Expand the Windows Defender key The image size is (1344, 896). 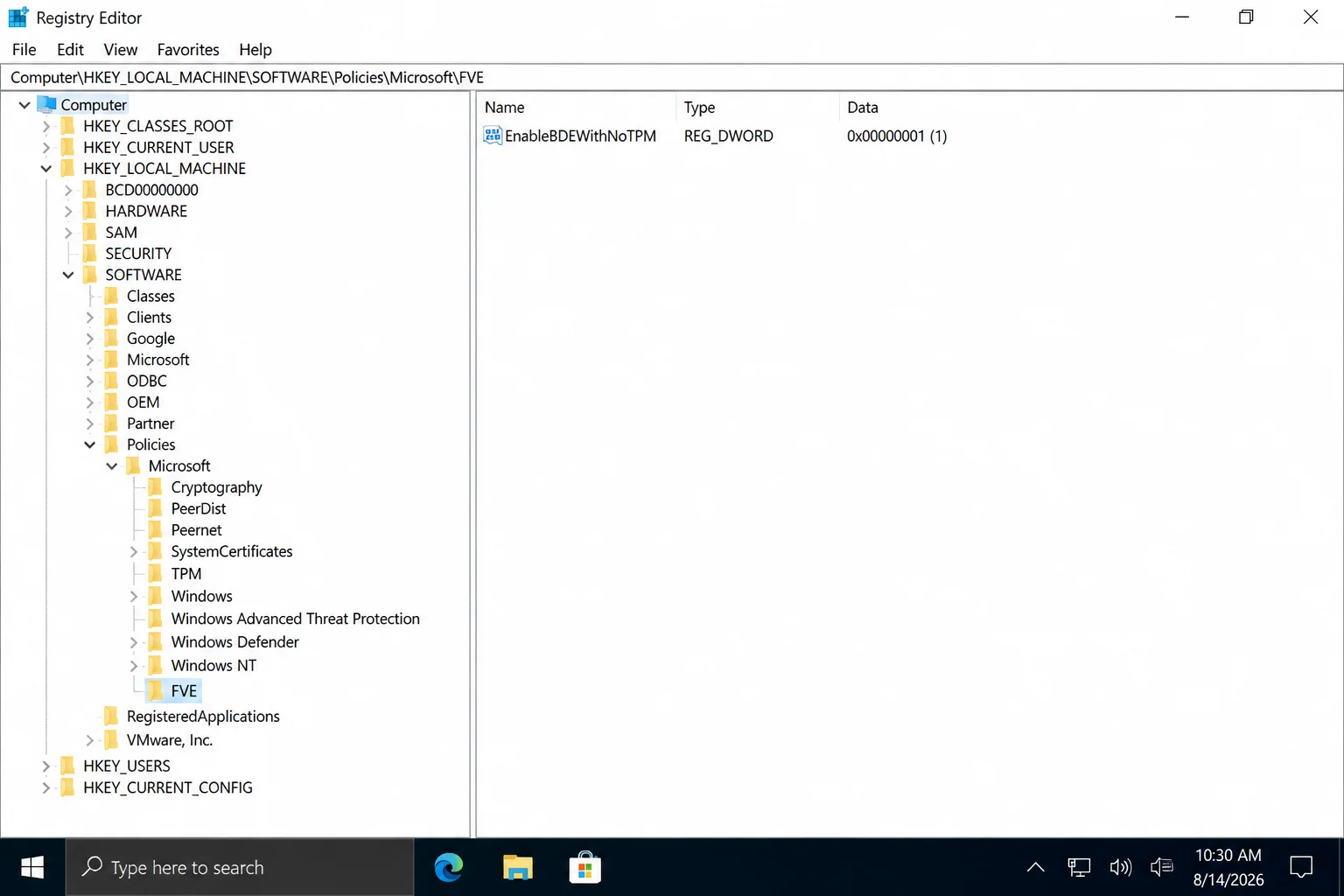click(134, 642)
